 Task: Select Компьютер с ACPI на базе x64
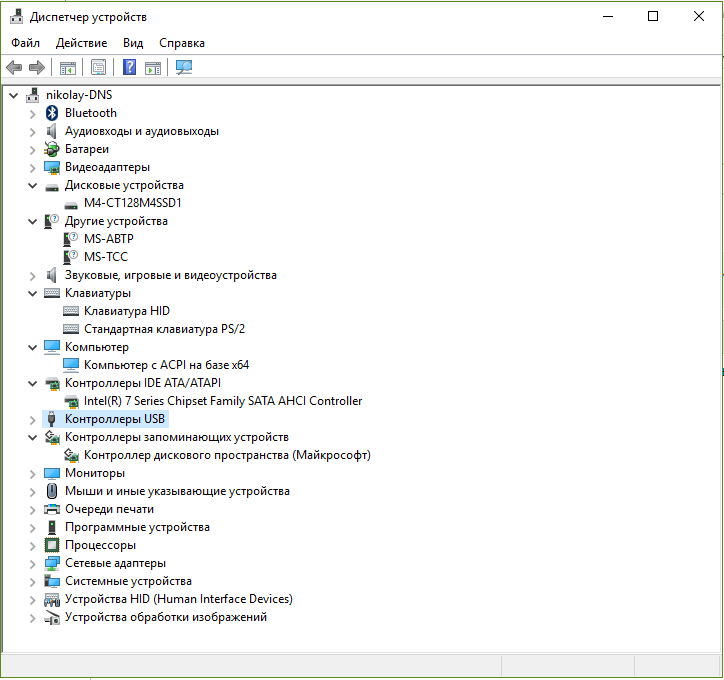(x=166, y=365)
